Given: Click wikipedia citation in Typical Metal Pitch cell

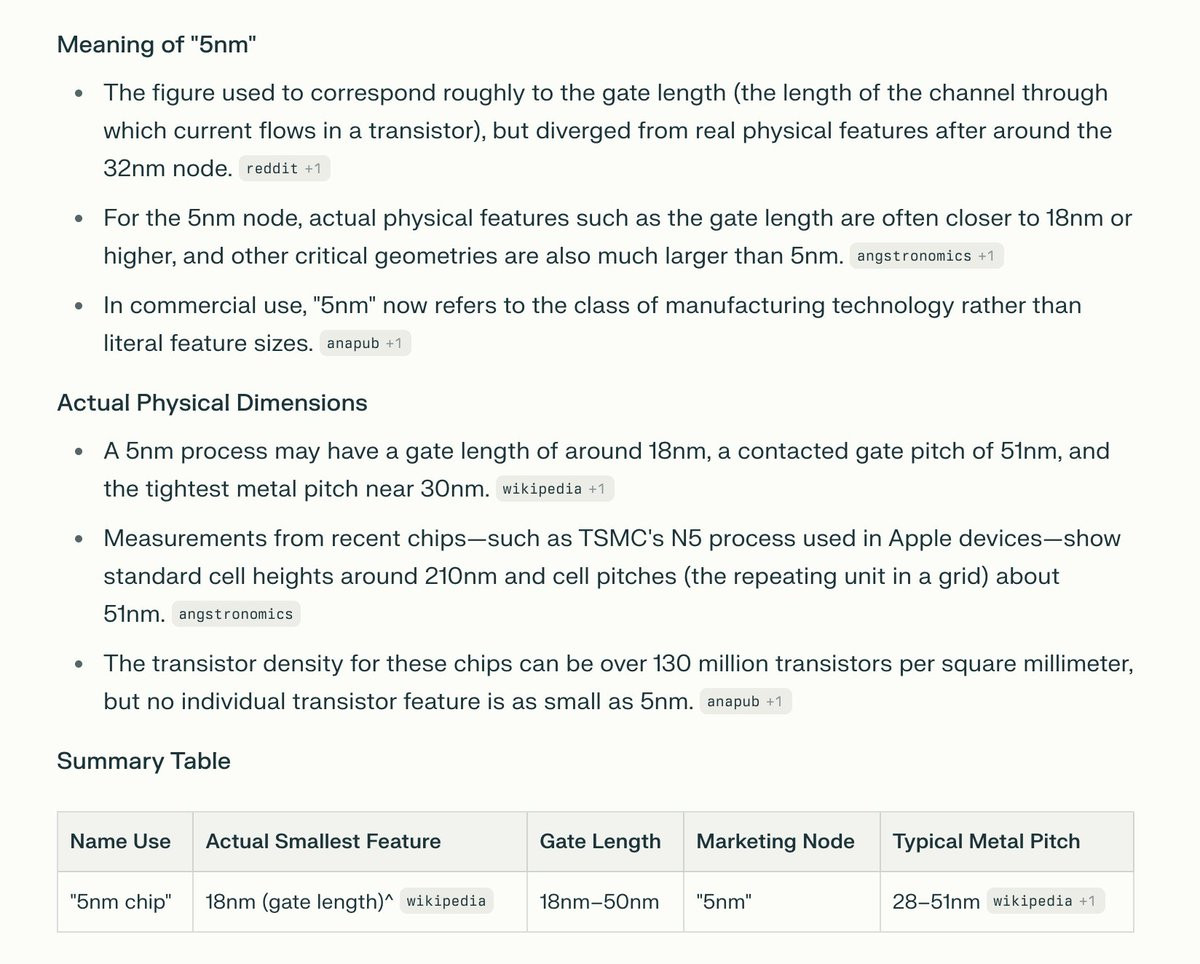Looking at the screenshot, I should tap(1045, 901).
